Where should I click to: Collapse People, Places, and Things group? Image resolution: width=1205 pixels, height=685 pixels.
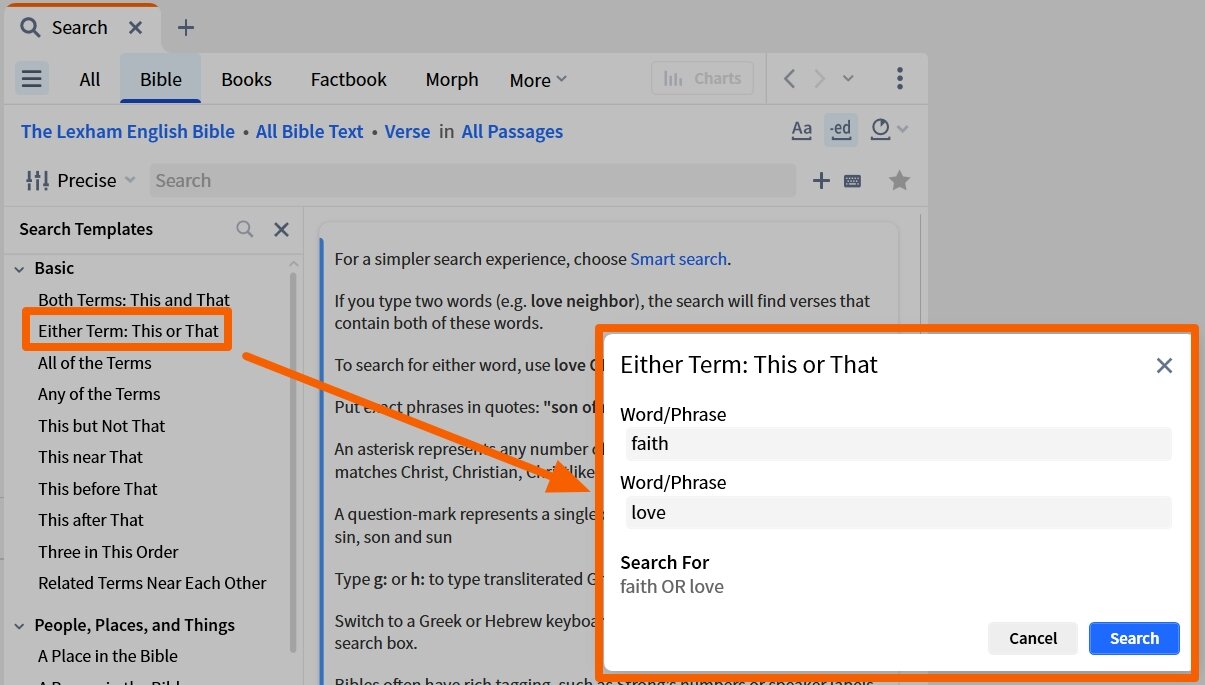click(19, 625)
